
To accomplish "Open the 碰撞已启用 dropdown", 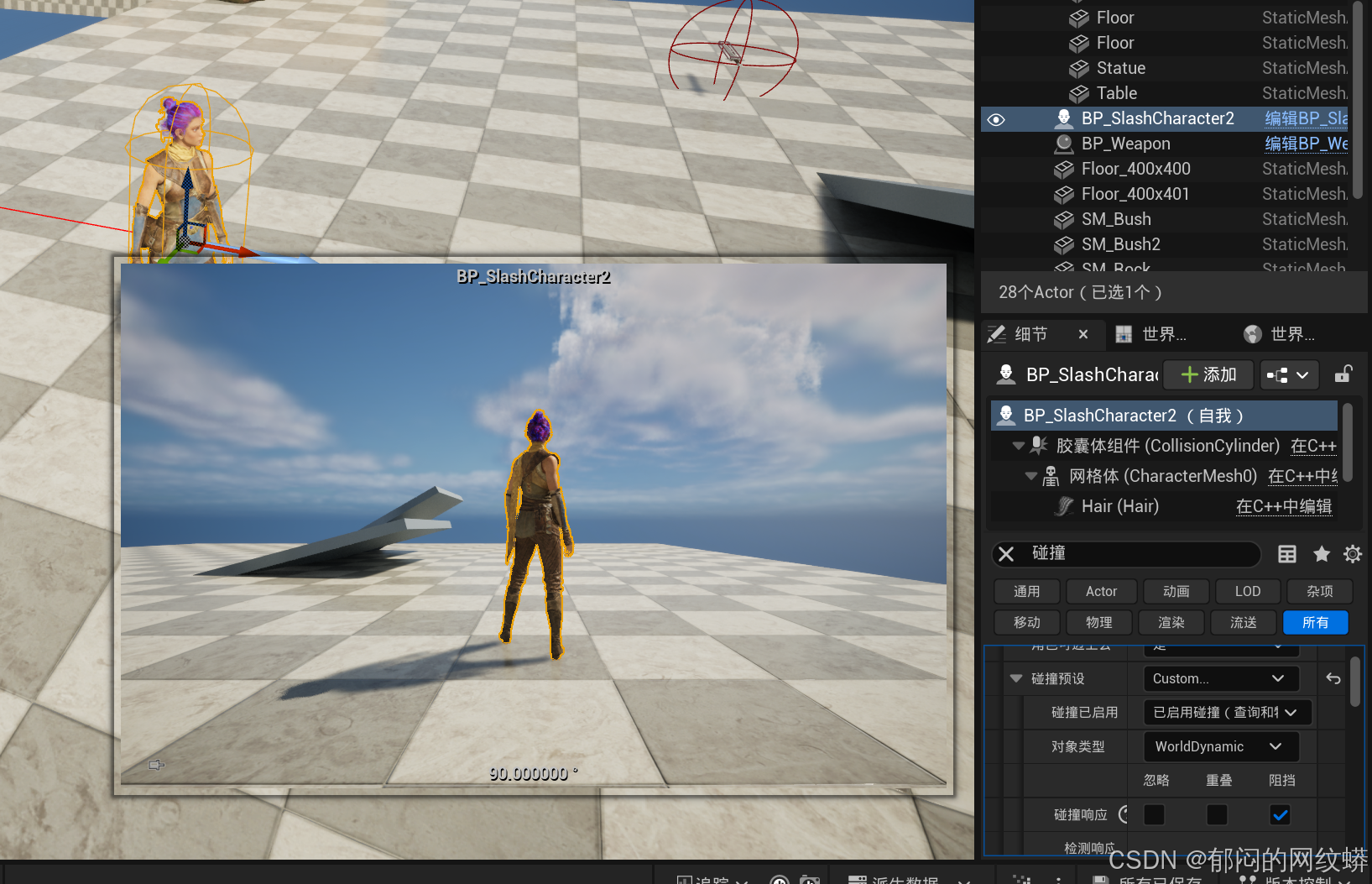I will (1228, 713).
